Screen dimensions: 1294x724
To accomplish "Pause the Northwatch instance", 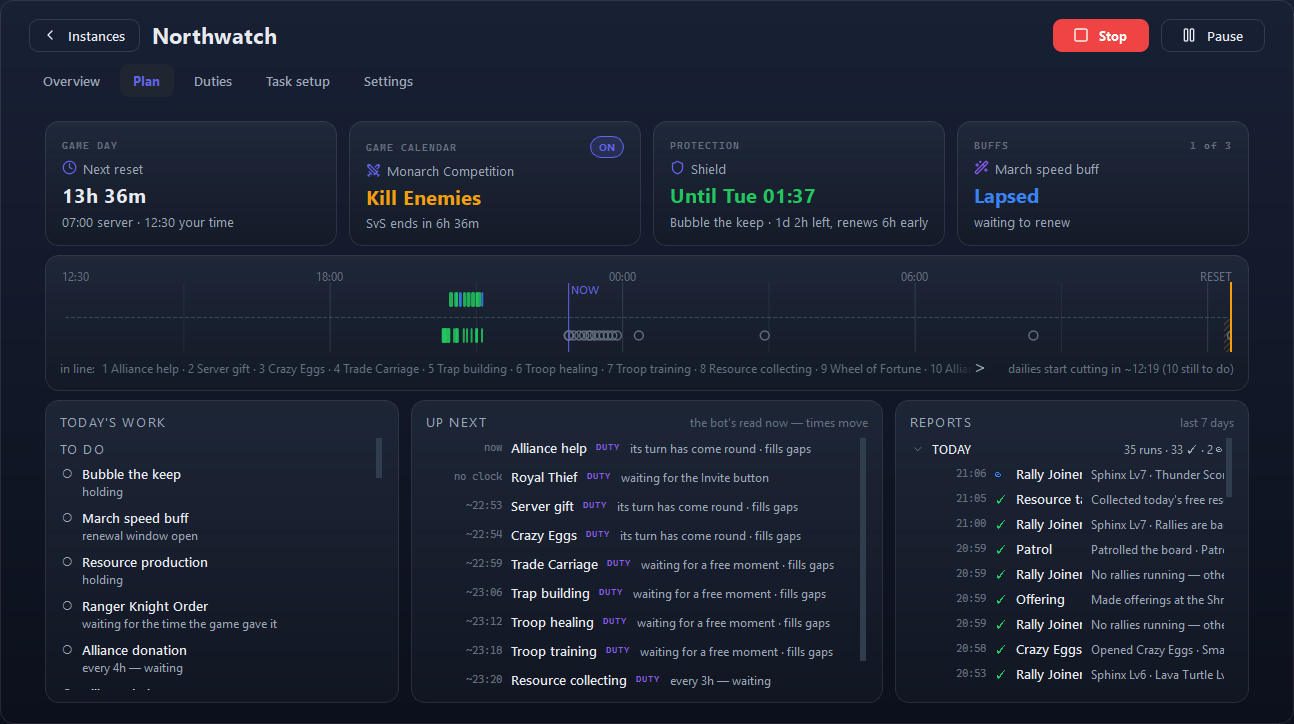I will point(1213,36).
